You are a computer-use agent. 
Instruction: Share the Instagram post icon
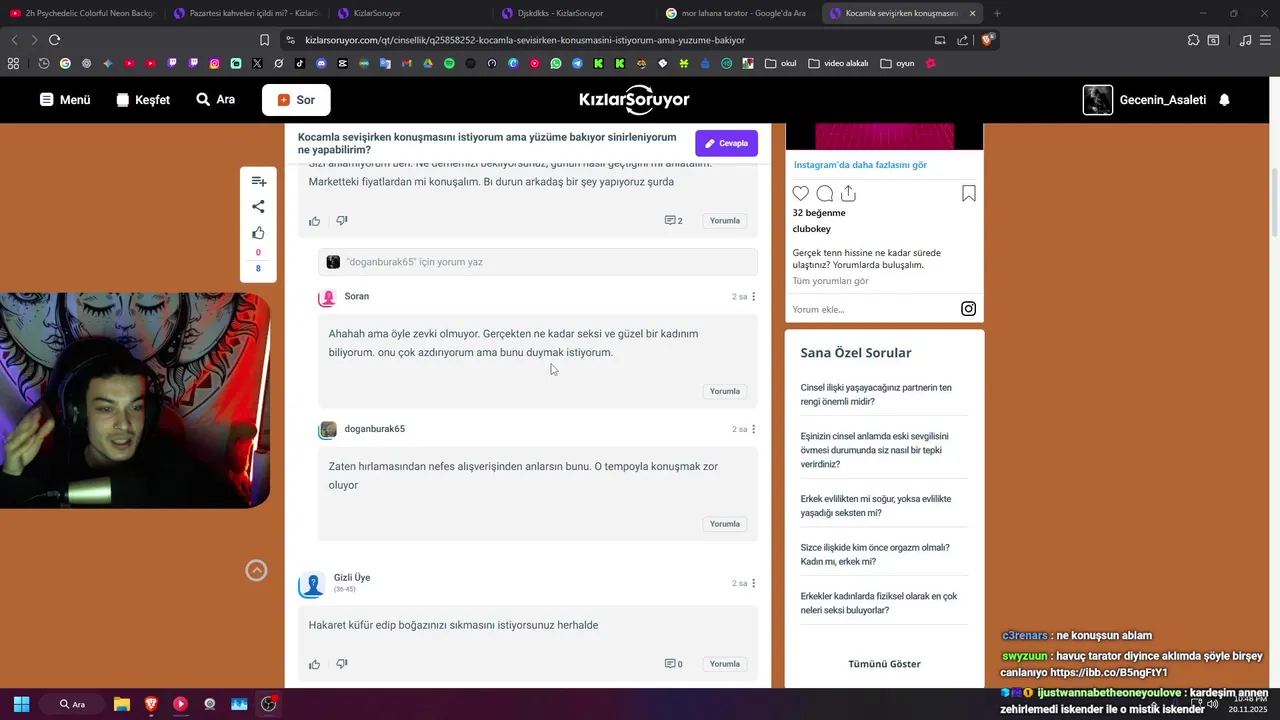tap(848, 194)
